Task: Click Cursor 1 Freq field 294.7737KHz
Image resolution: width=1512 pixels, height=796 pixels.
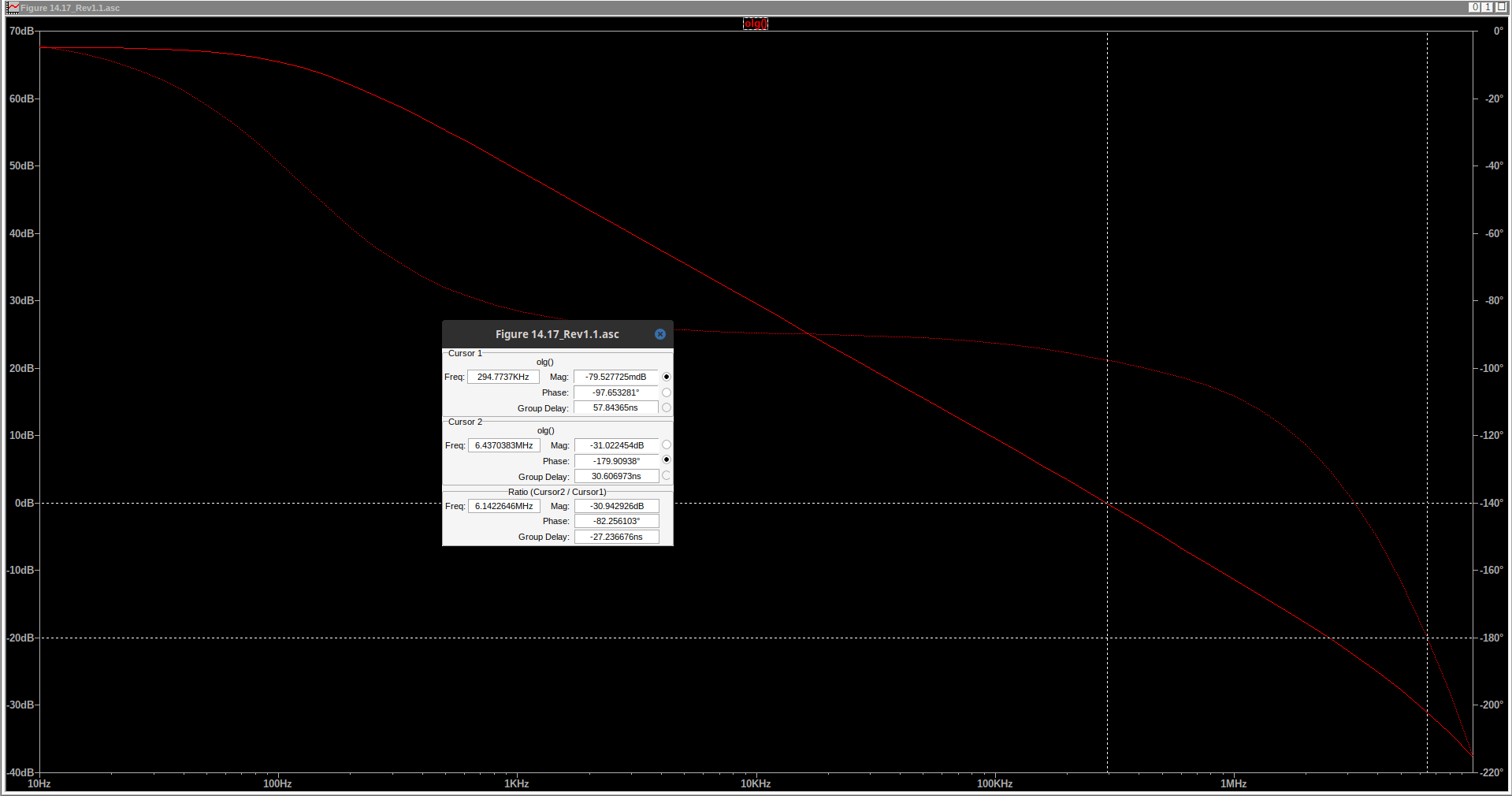Action: (x=503, y=377)
